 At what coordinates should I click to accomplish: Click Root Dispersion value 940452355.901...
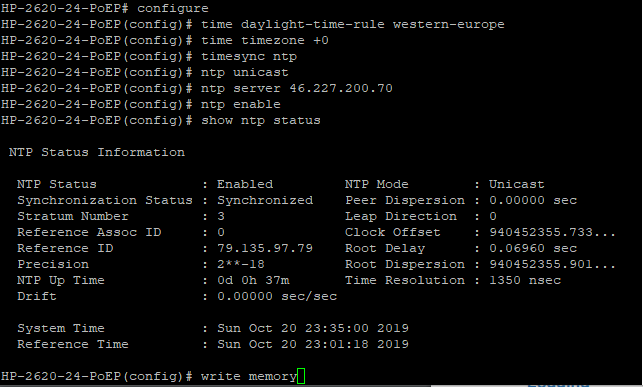(x=552, y=264)
